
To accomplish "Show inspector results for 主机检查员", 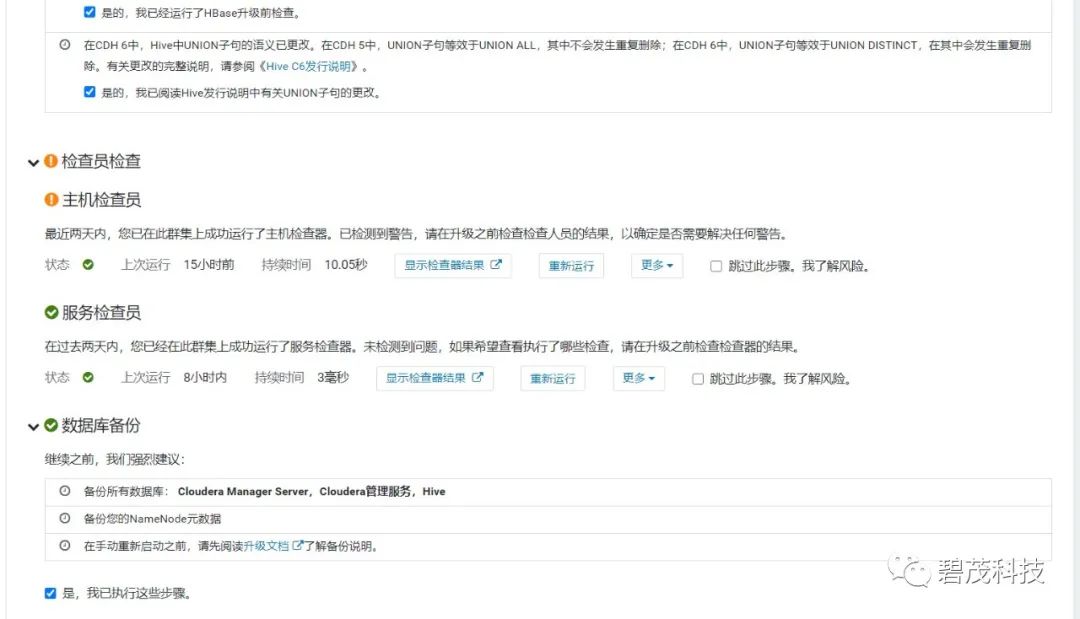I will click(453, 266).
